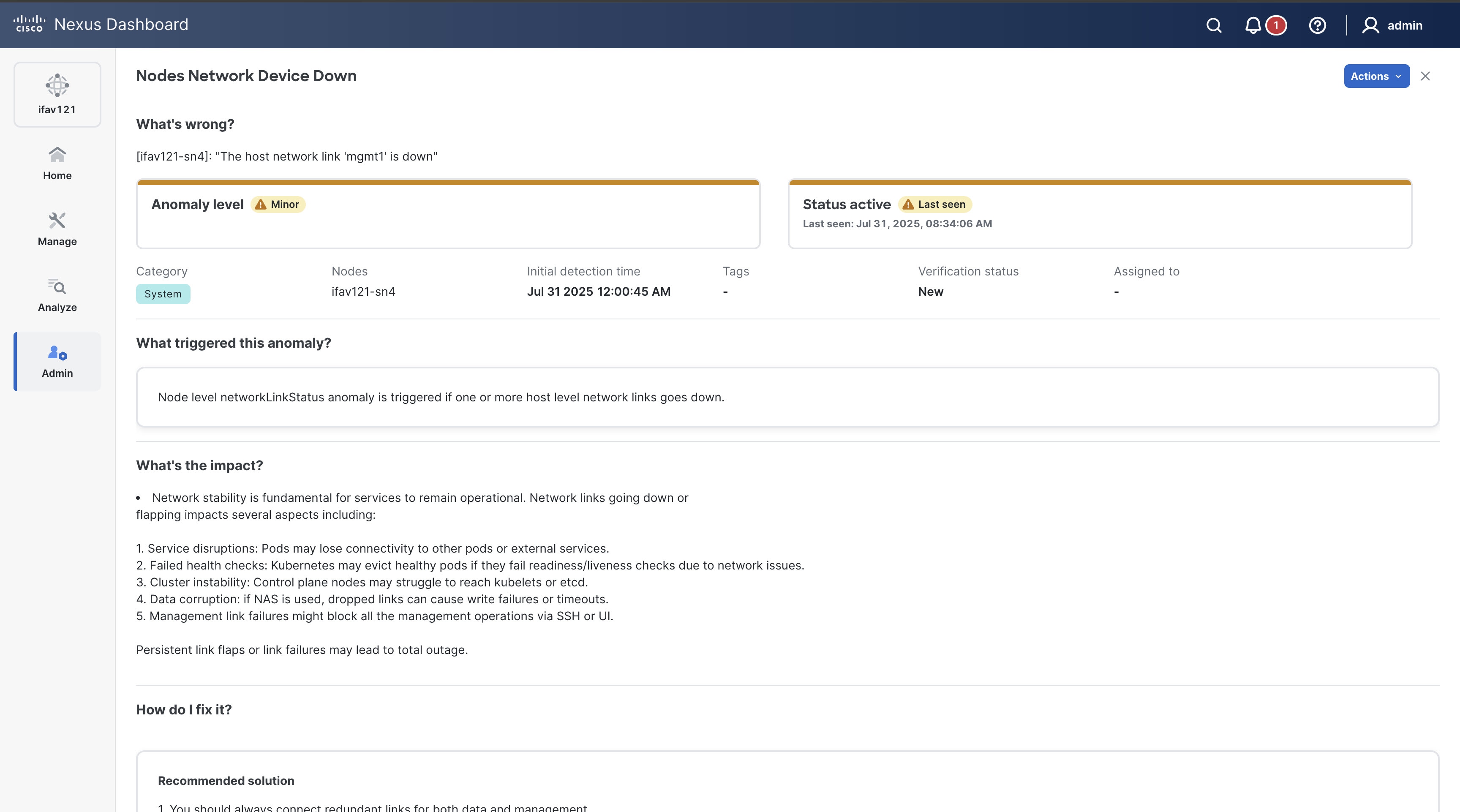1460x812 pixels.
Task: Click the How do I fix it heading
Action: coord(184,710)
